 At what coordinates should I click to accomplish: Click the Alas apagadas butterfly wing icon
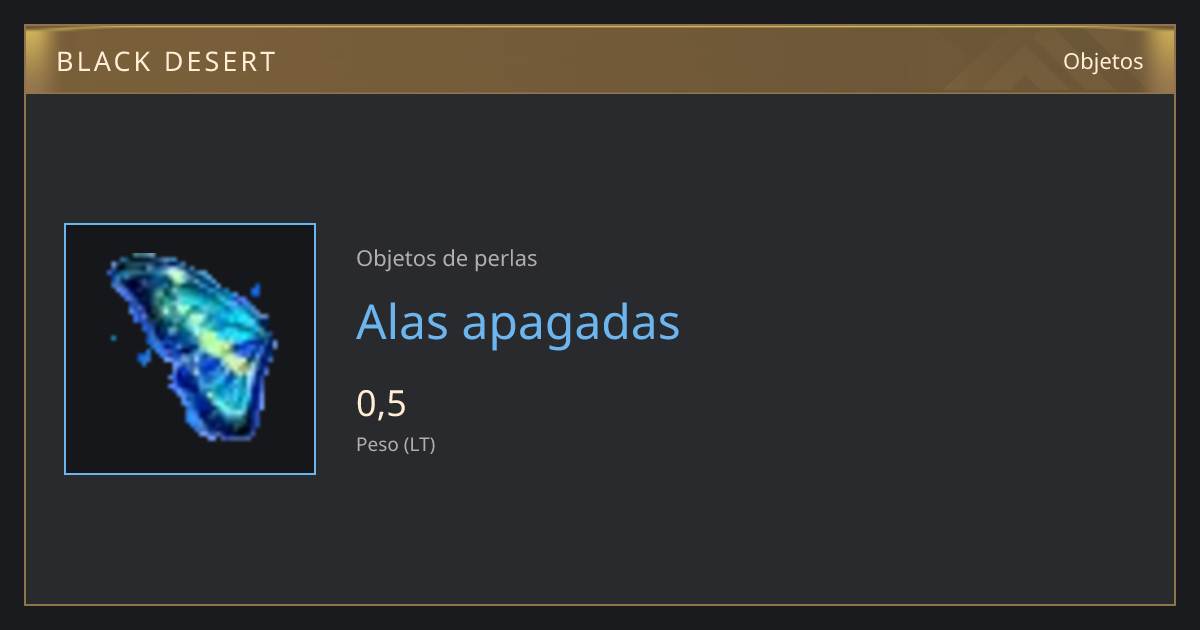pos(192,347)
